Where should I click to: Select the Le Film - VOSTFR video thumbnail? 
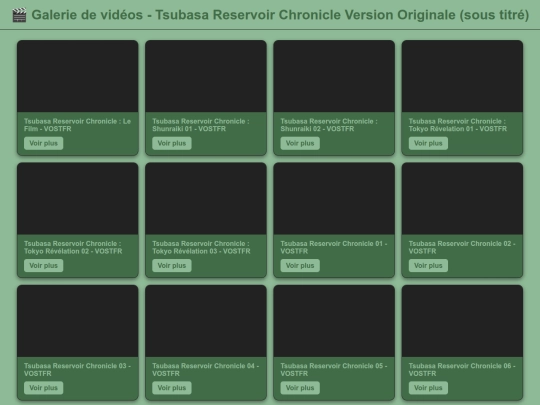point(77,76)
